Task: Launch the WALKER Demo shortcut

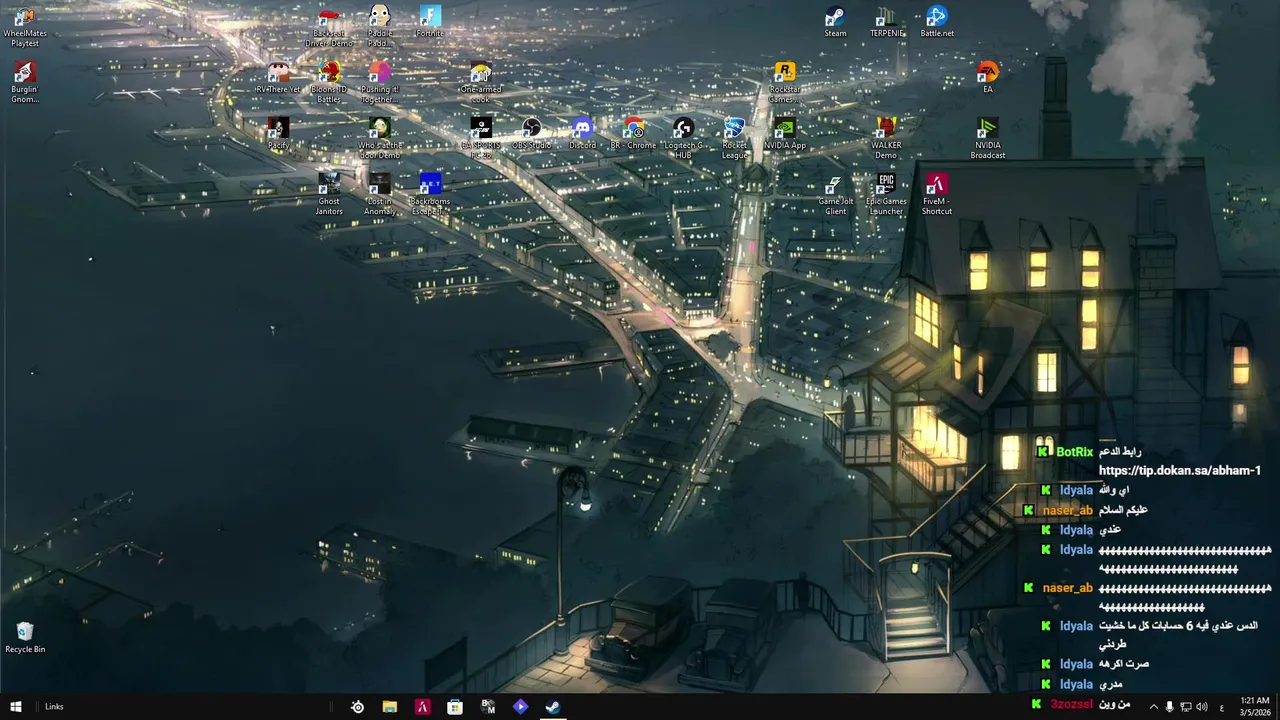Action: pyautogui.click(x=886, y=139)
